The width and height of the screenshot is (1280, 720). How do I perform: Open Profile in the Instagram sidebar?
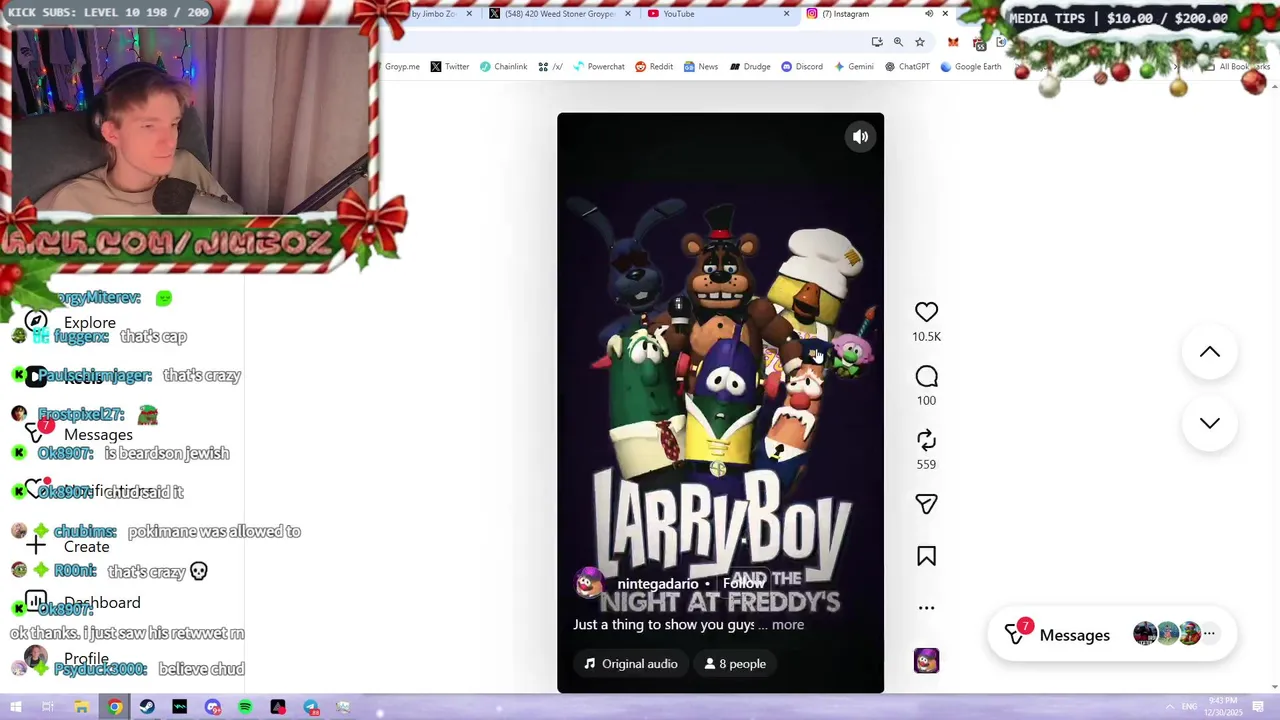point(67,658)
